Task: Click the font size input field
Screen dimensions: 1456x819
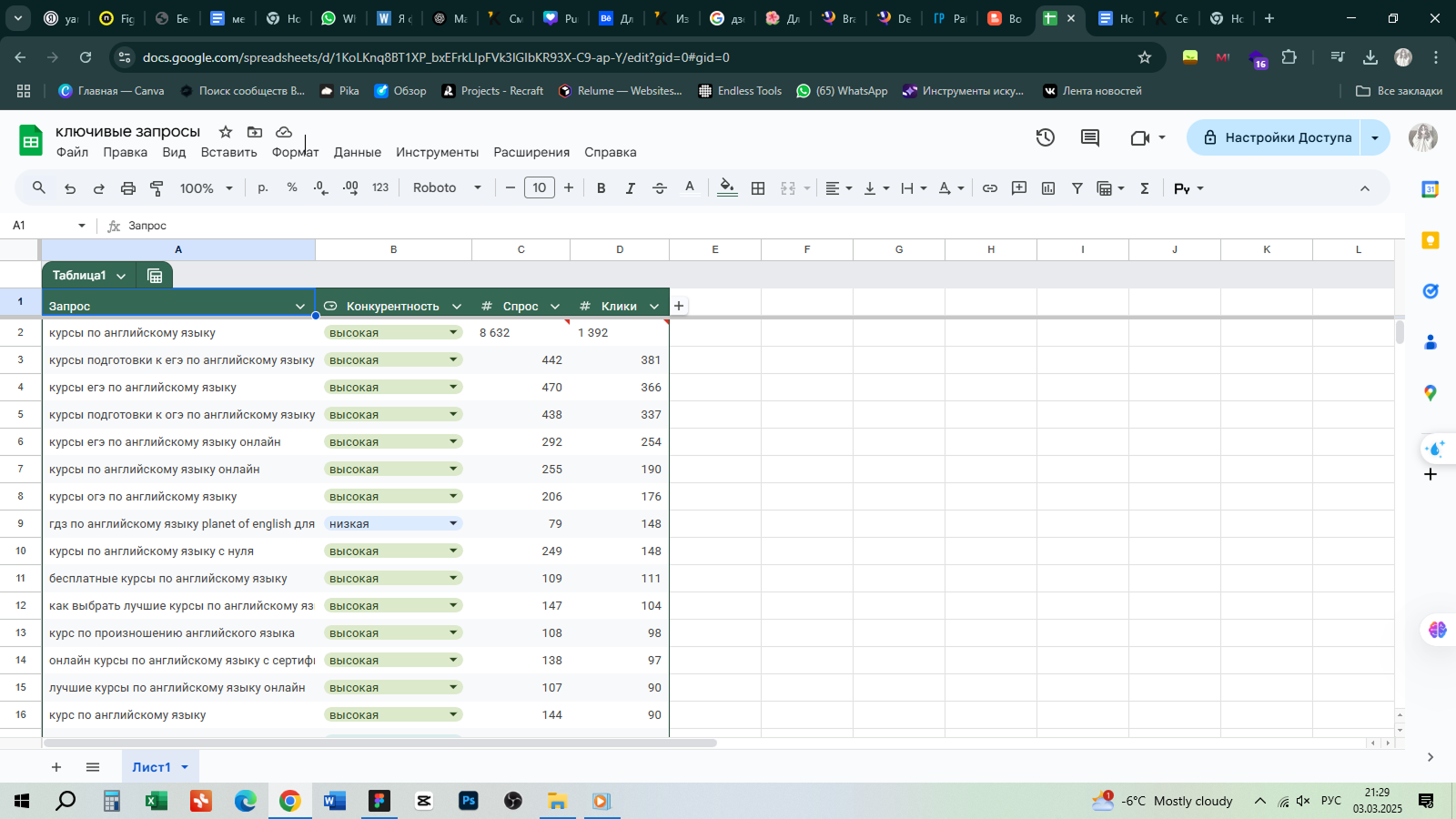Action: (x=540, y=188)
